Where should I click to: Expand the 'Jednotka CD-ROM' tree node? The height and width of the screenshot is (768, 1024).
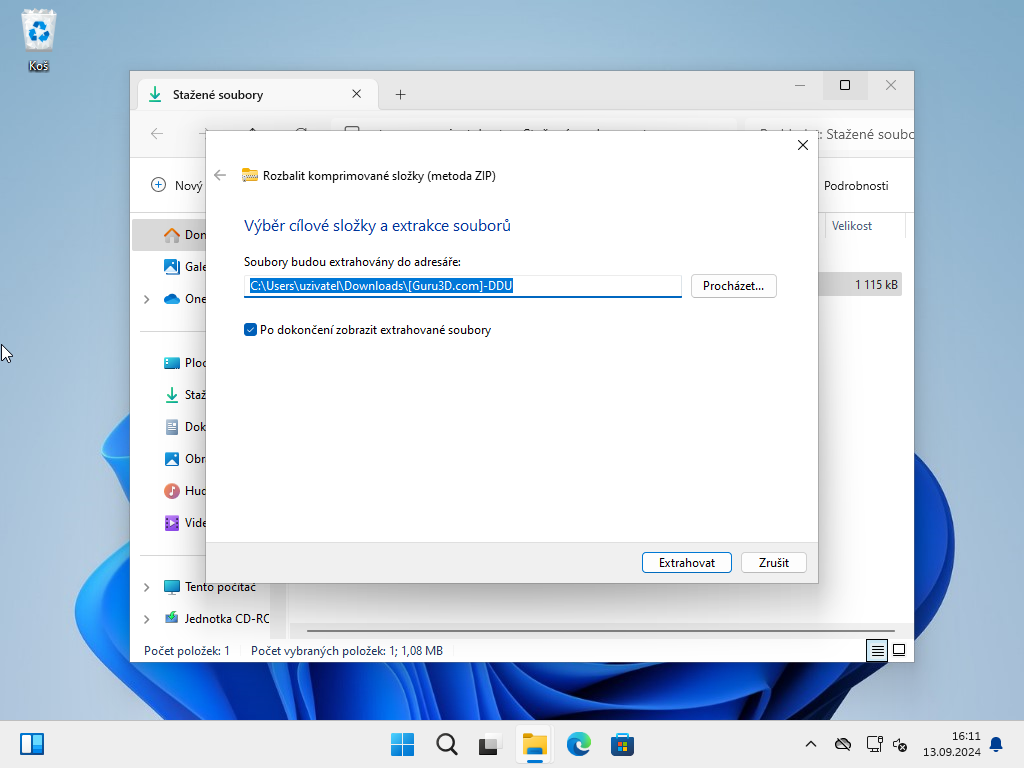pyautogui.click(x=147, y=619)
